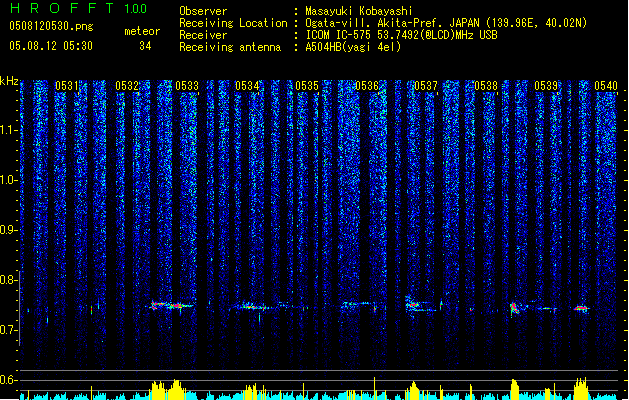Click the 0532 time marker
The image size is (629, 400).
(x=127, y=86)
